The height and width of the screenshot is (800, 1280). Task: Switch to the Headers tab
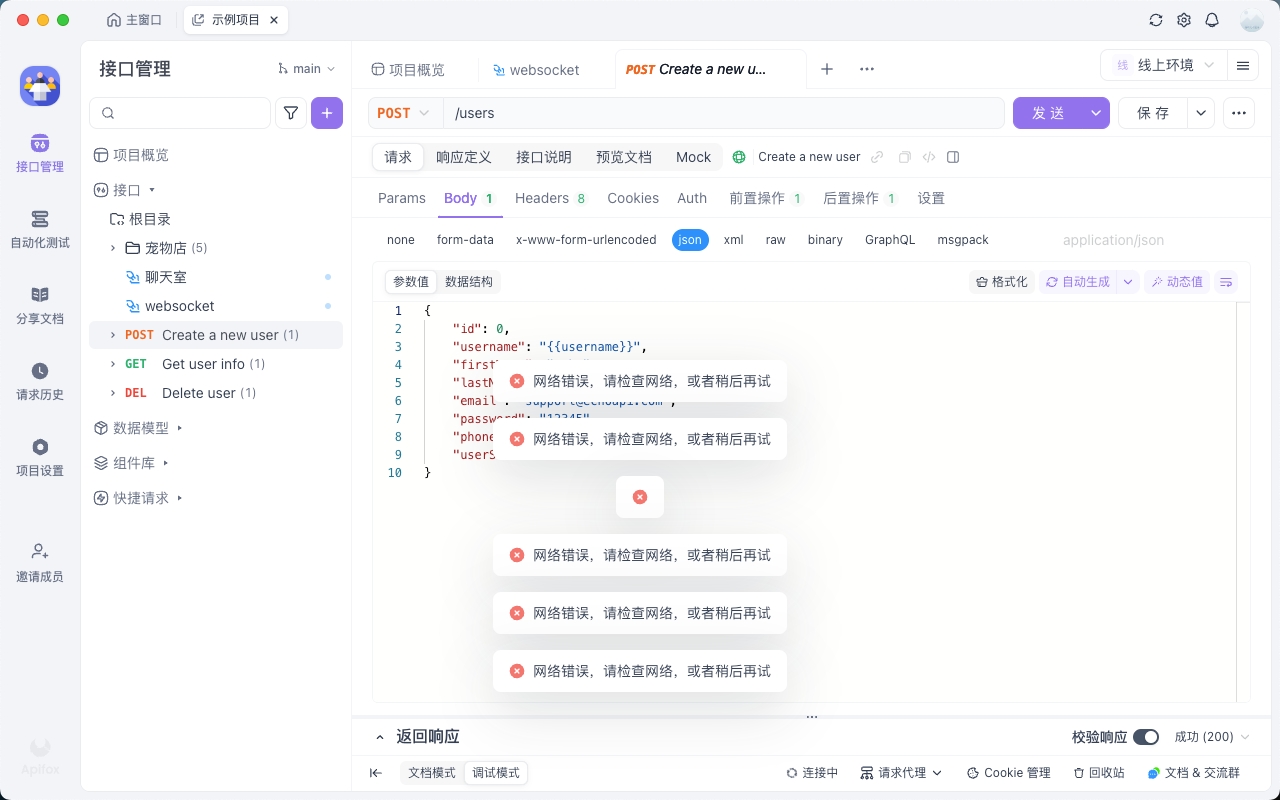point(541,198)
